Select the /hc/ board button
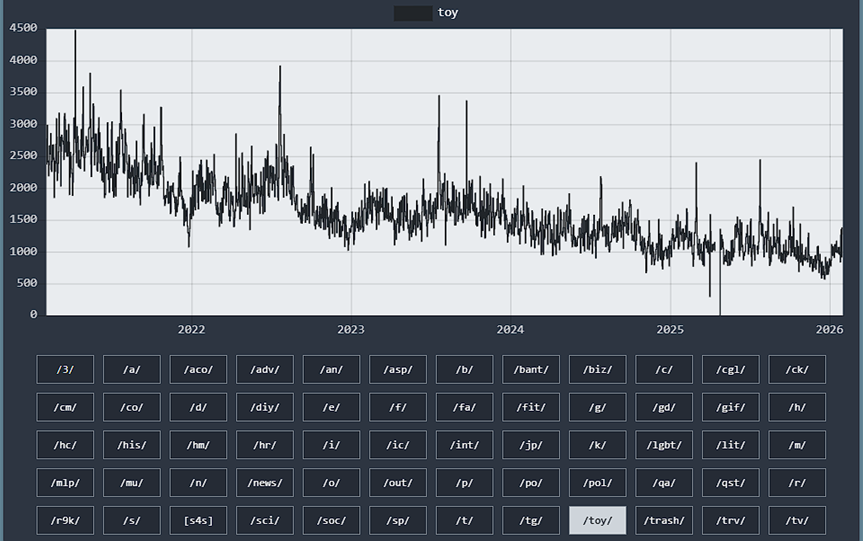The height and width of the screenshot is (541, 863). (65, 445)
